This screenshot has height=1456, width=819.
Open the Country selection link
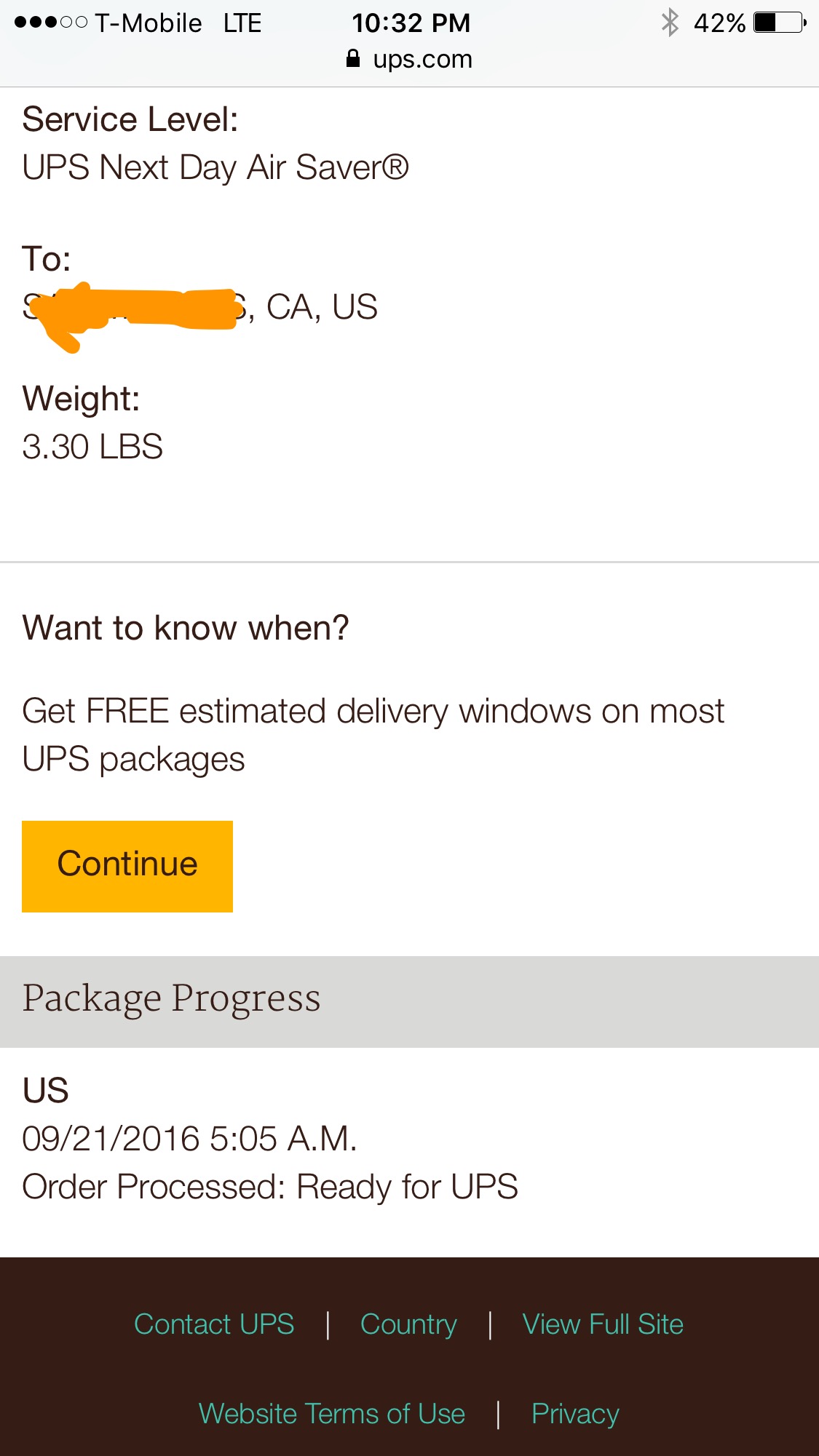point(408,1324)
